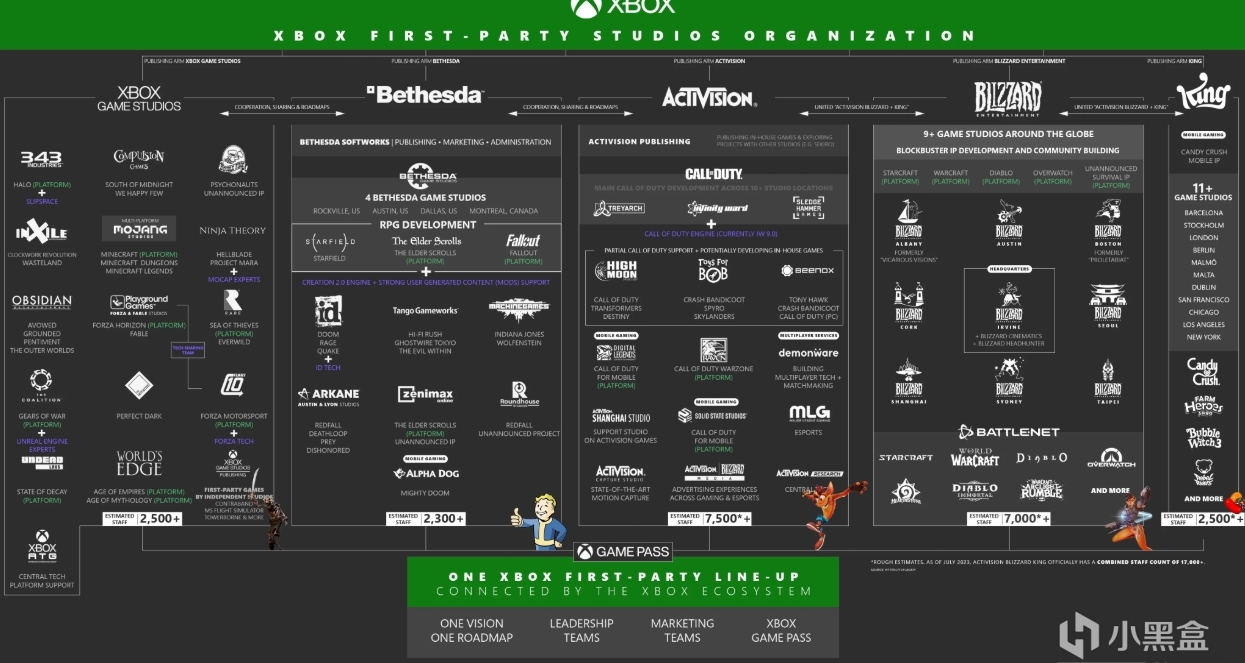Click the Toys For Bob logo

[713, 269]
